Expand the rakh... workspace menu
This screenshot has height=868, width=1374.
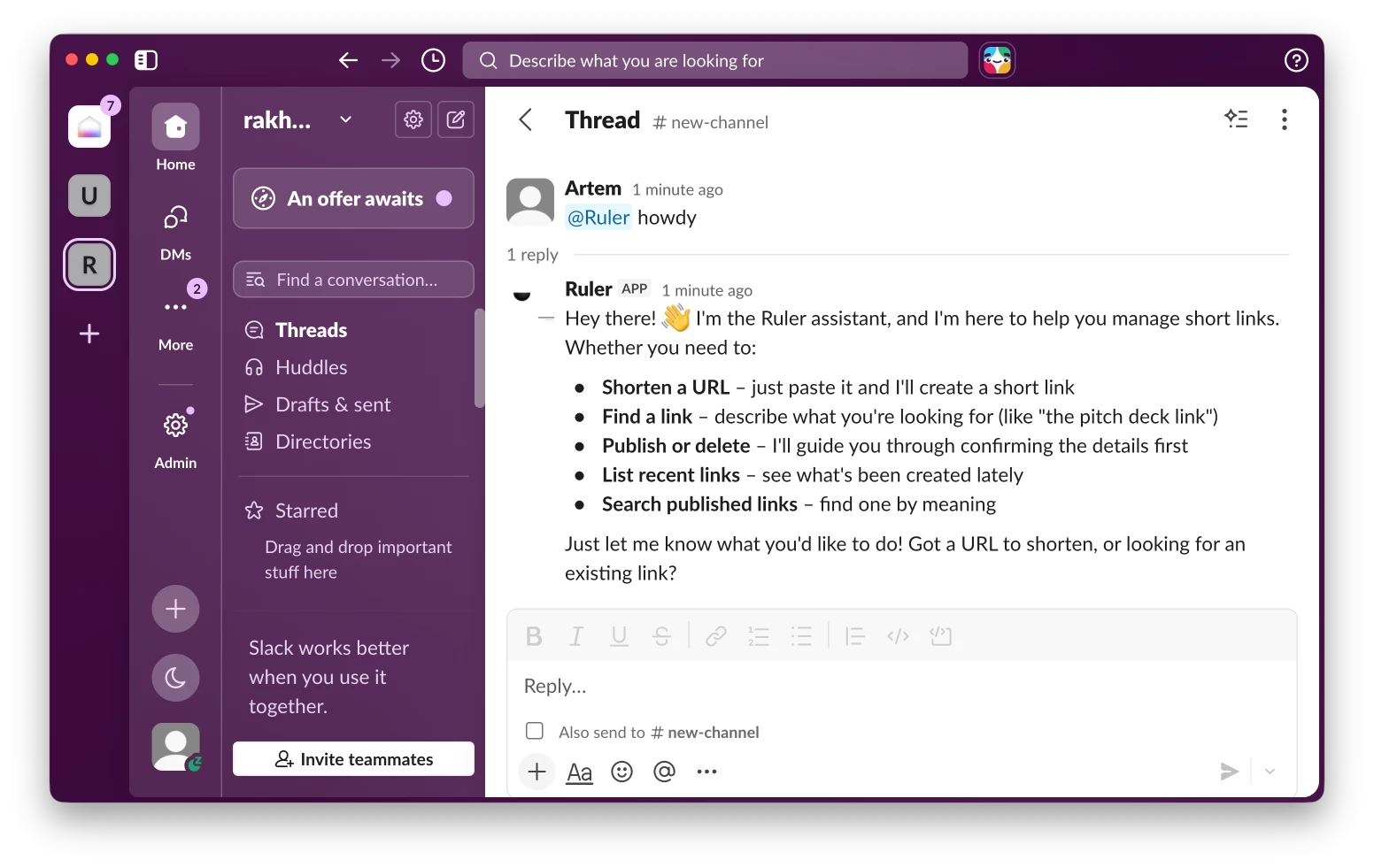pyautogui.click(x=298, y=119)
